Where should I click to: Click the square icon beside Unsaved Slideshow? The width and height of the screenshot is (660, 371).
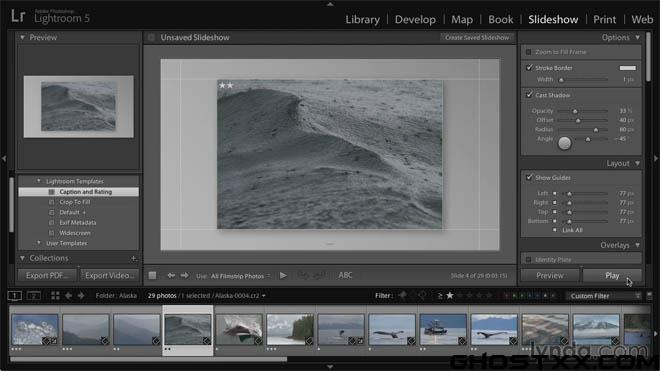pos(152,37)
